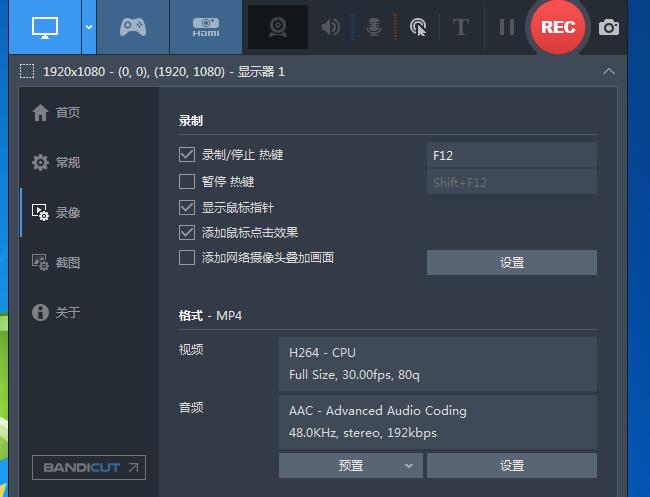Collapse the panel with the up chevron
The height and width of the screenshot is (497, 650).
pyautogui.click(x=609, y=71)
